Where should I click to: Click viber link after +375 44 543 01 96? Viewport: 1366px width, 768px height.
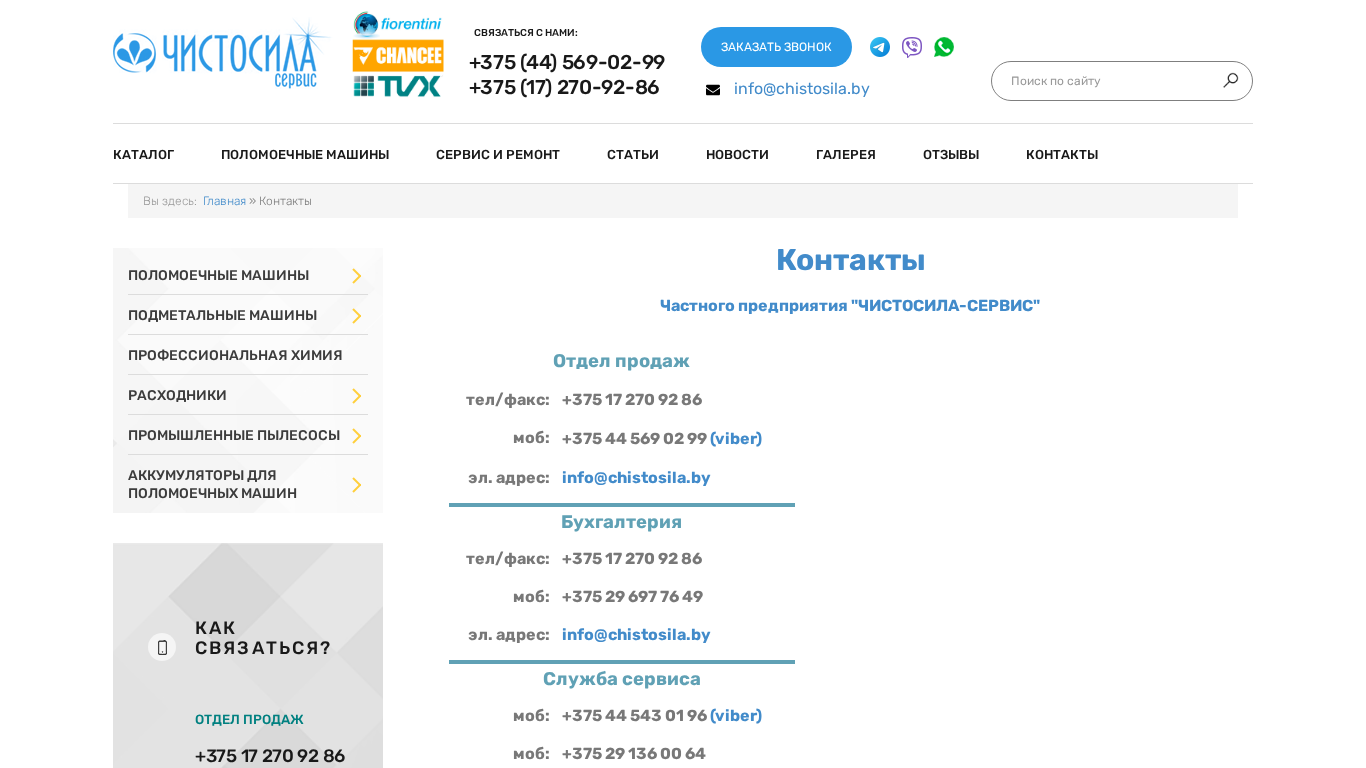pos(736,716)
